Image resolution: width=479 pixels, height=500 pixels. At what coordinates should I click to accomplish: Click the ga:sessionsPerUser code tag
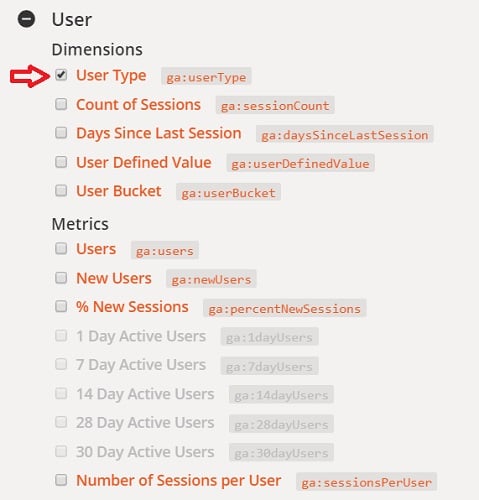(366, 482)
